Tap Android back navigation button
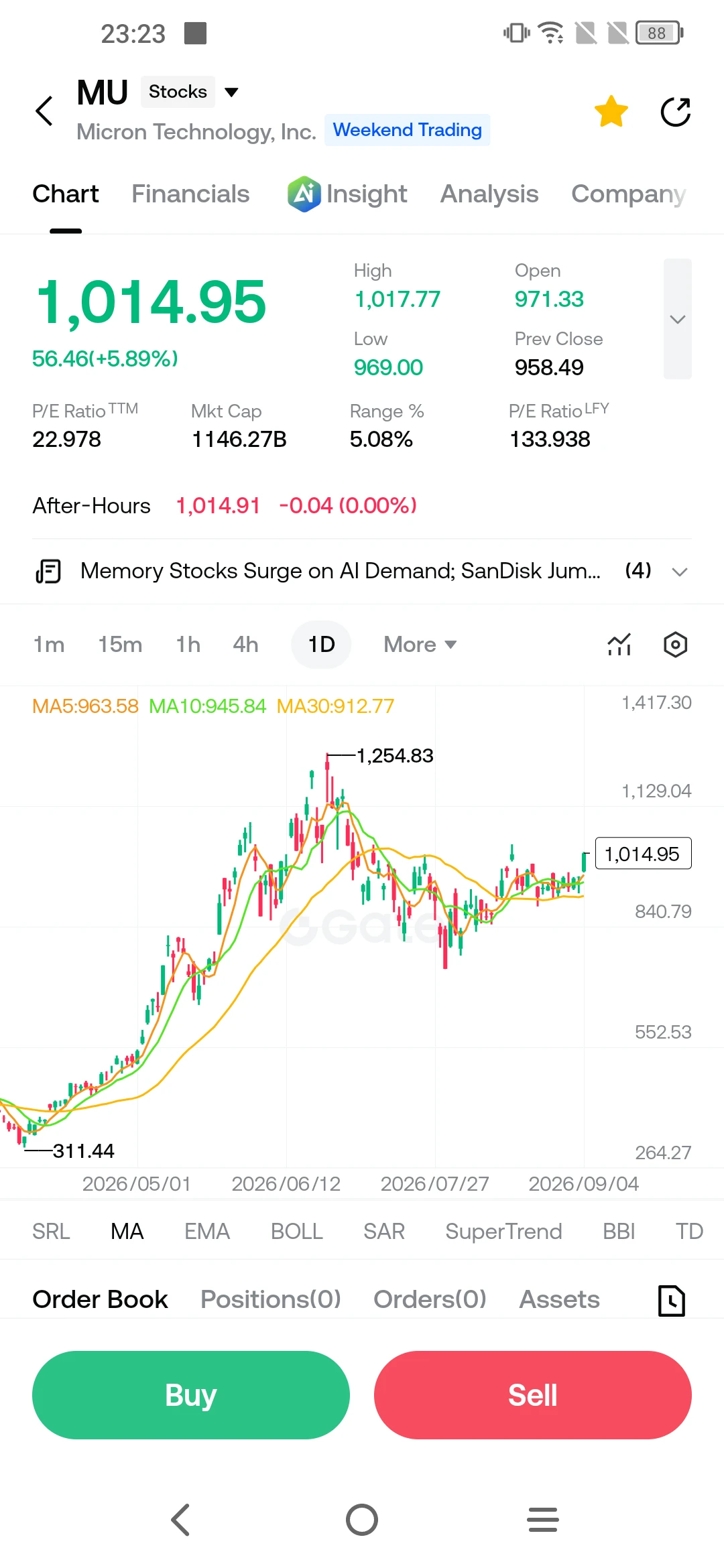The image size is (724, 1568). tap(181, 1520)
